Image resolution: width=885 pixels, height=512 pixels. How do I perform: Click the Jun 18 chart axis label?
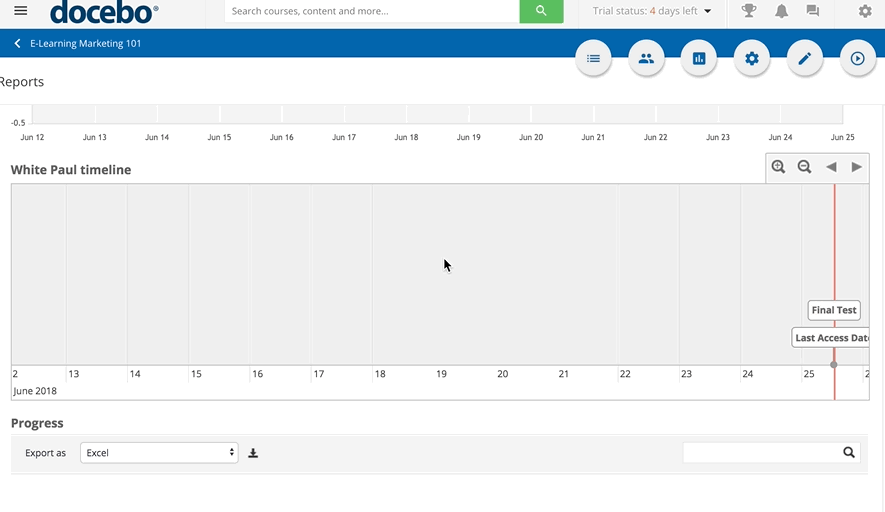pyautogui.click(x=406, y=137)
